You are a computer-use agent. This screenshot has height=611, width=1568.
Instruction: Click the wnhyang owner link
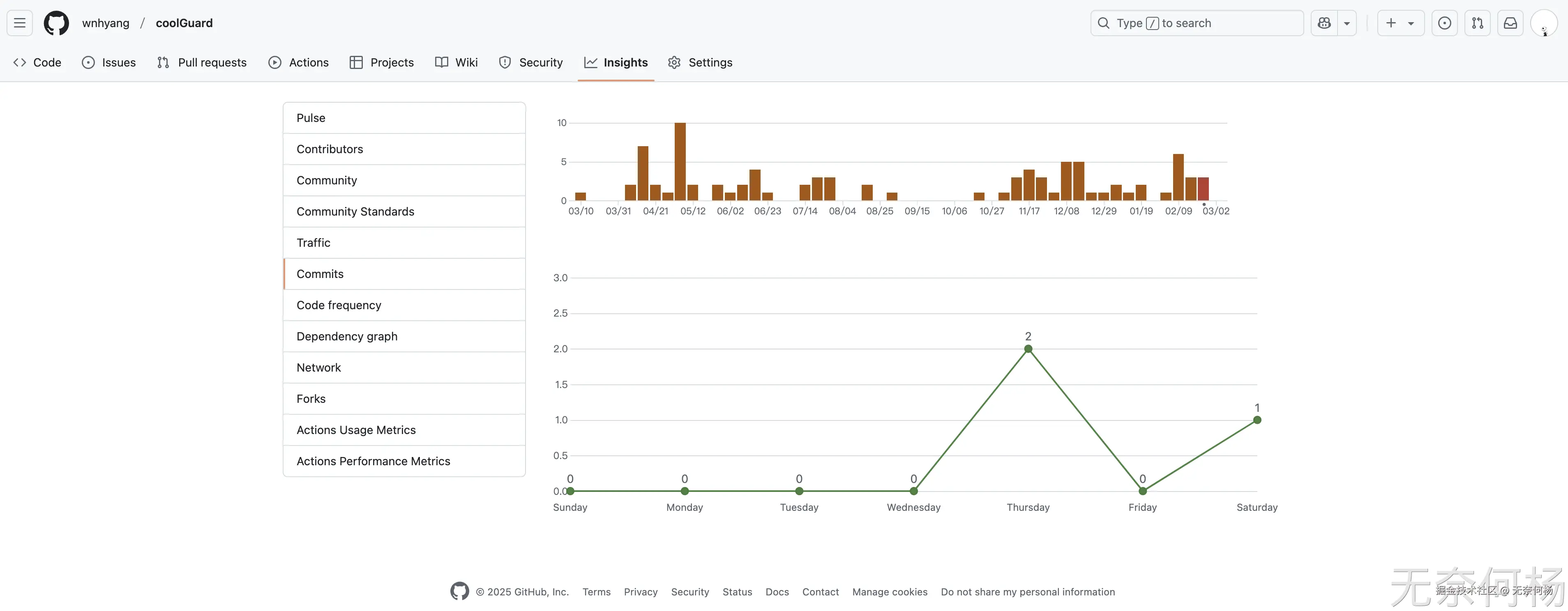point(105,23)
